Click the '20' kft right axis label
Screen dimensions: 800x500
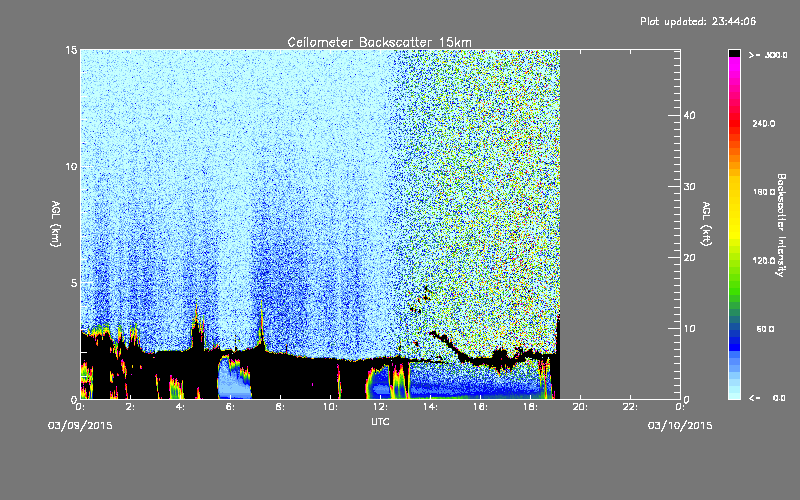pyautogui.click(x=689, y=258)
